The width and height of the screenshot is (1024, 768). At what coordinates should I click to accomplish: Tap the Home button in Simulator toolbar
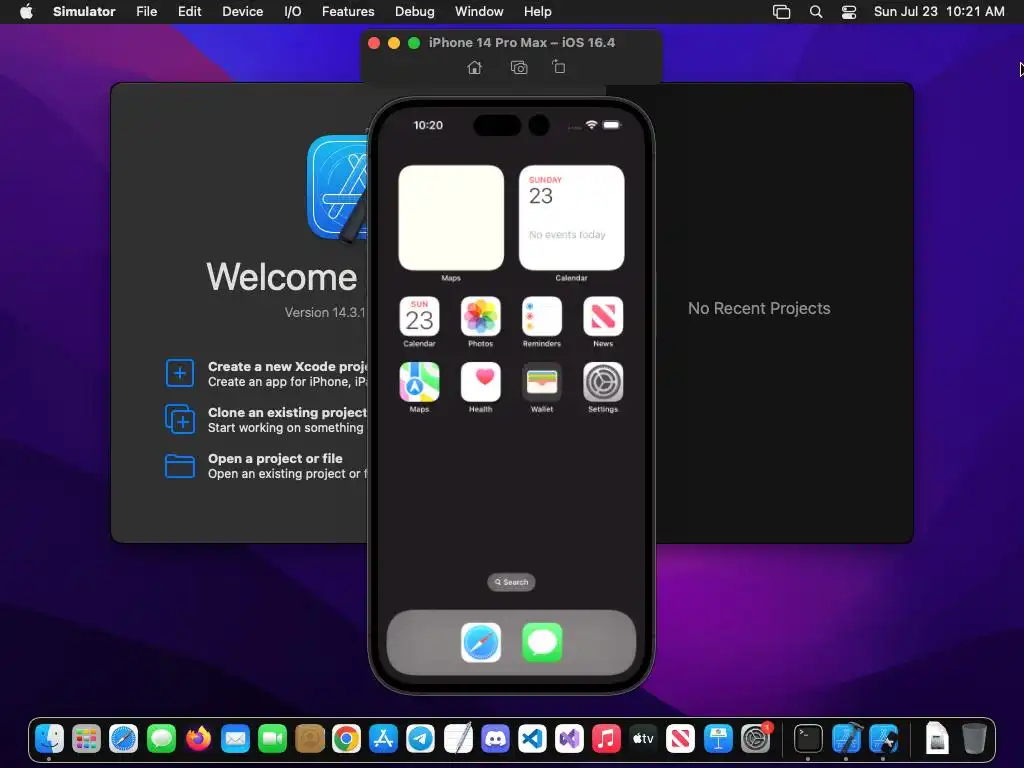(x=475, y=67)
